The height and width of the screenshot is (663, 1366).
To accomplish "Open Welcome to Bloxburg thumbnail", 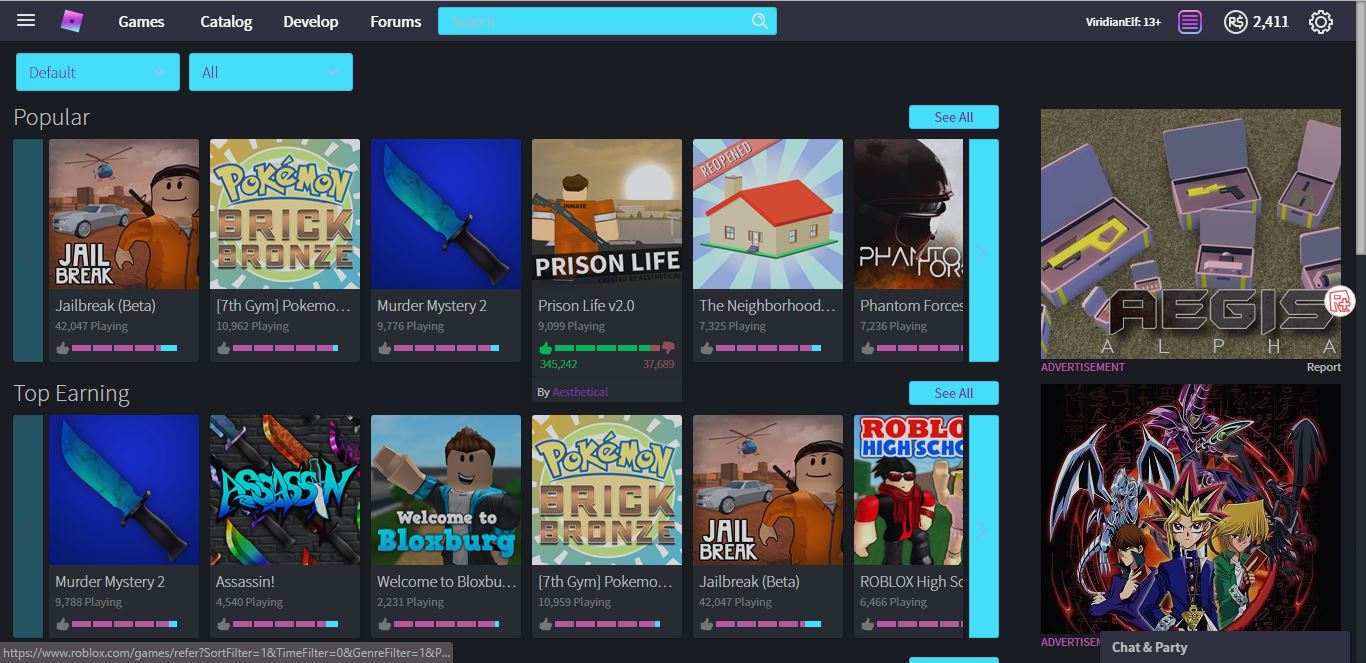I will (x=446, y=490).
